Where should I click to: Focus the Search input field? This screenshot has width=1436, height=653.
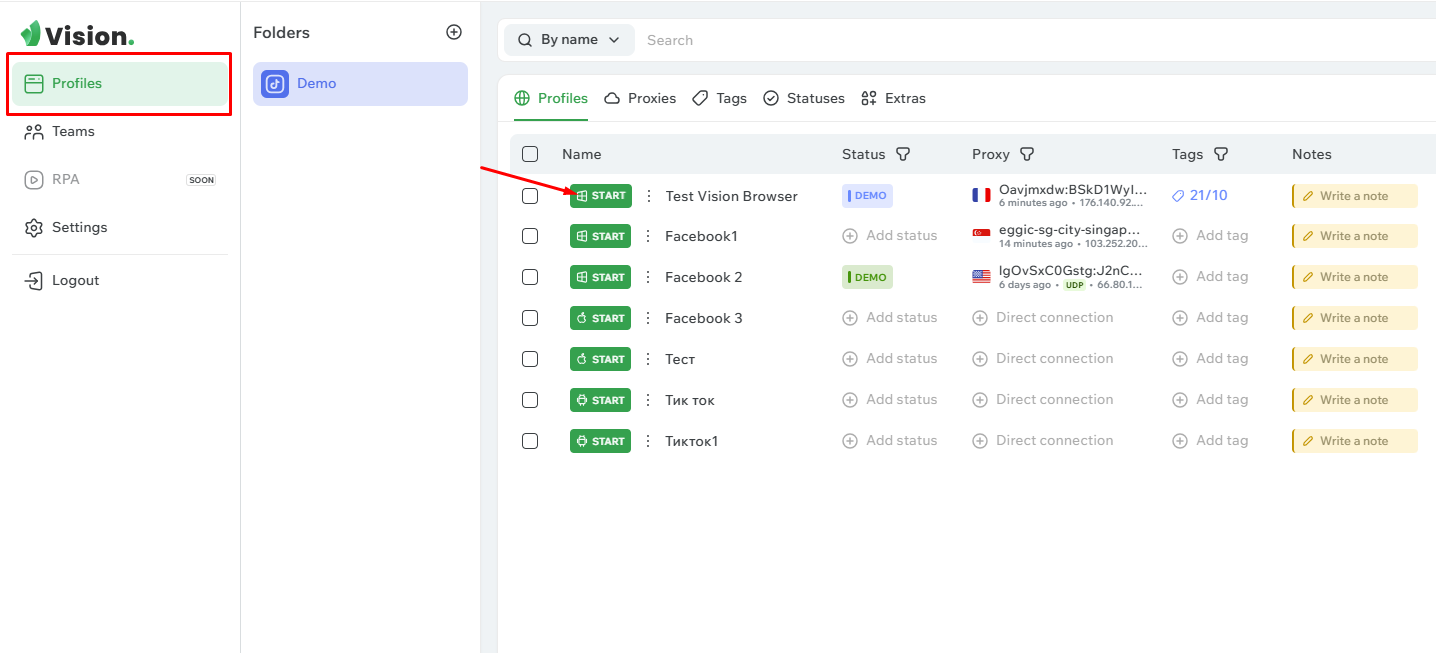coord(1038,40)
